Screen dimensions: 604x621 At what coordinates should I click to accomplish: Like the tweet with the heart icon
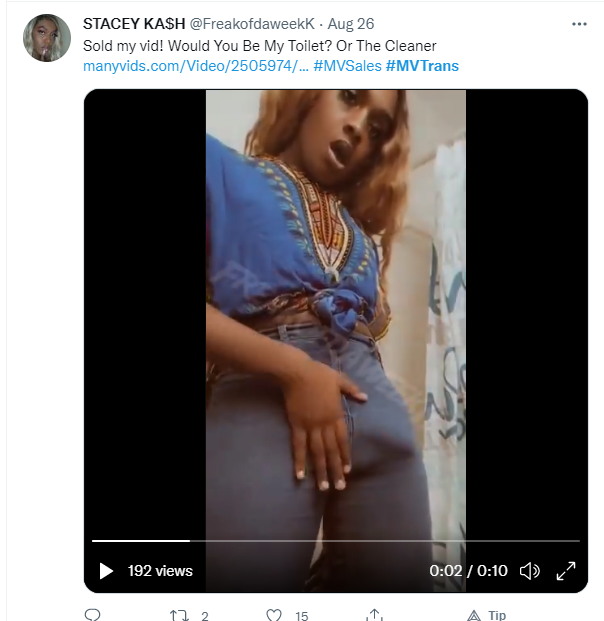274,615
